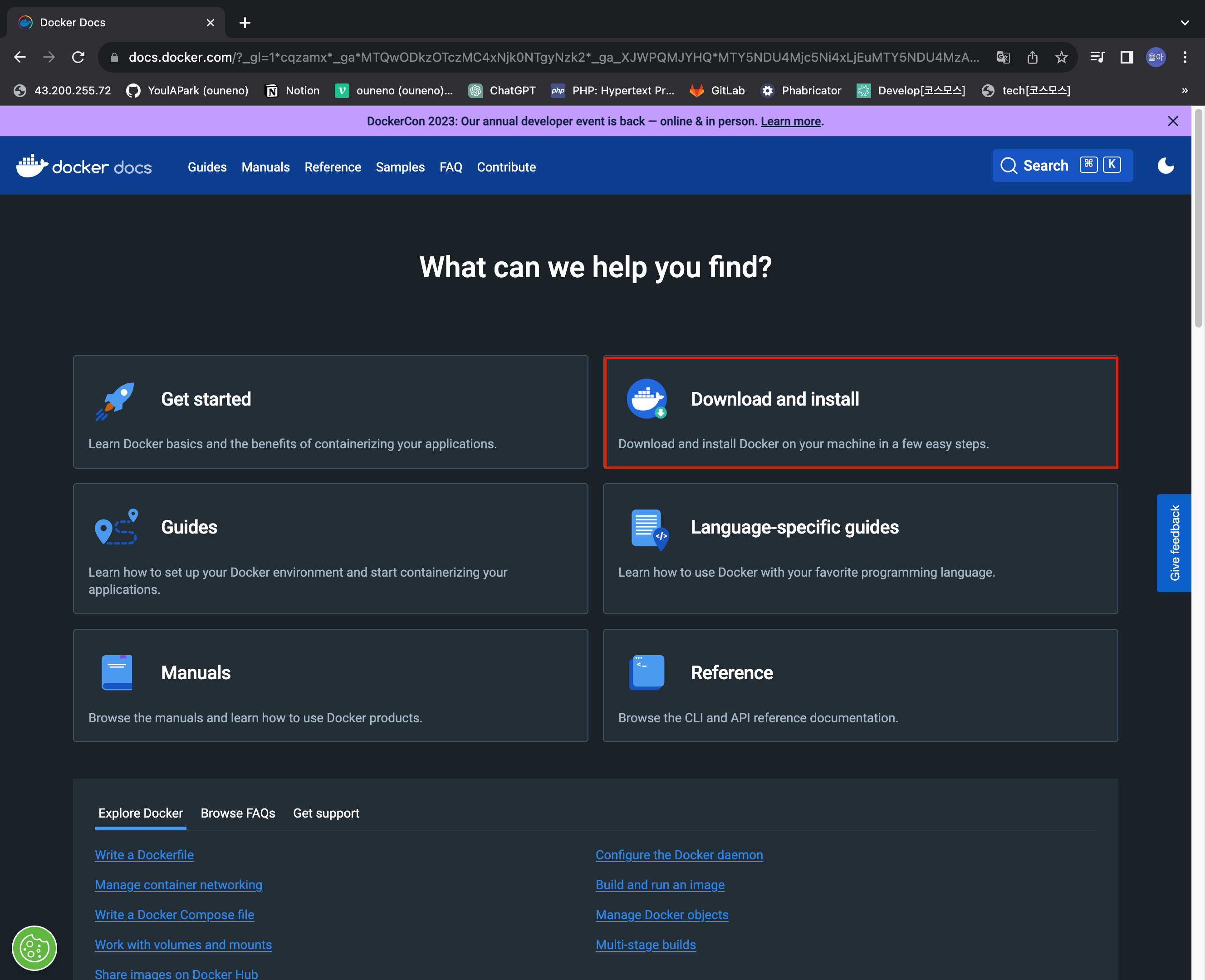Screen dimensions: 1205x980
Task: Open the PHP: Hypertext bookmark
Action: point(613,90)
